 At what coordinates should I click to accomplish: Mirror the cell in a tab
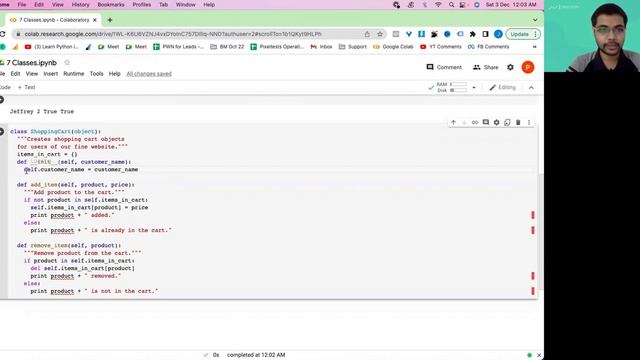click(x=507, y=122)
